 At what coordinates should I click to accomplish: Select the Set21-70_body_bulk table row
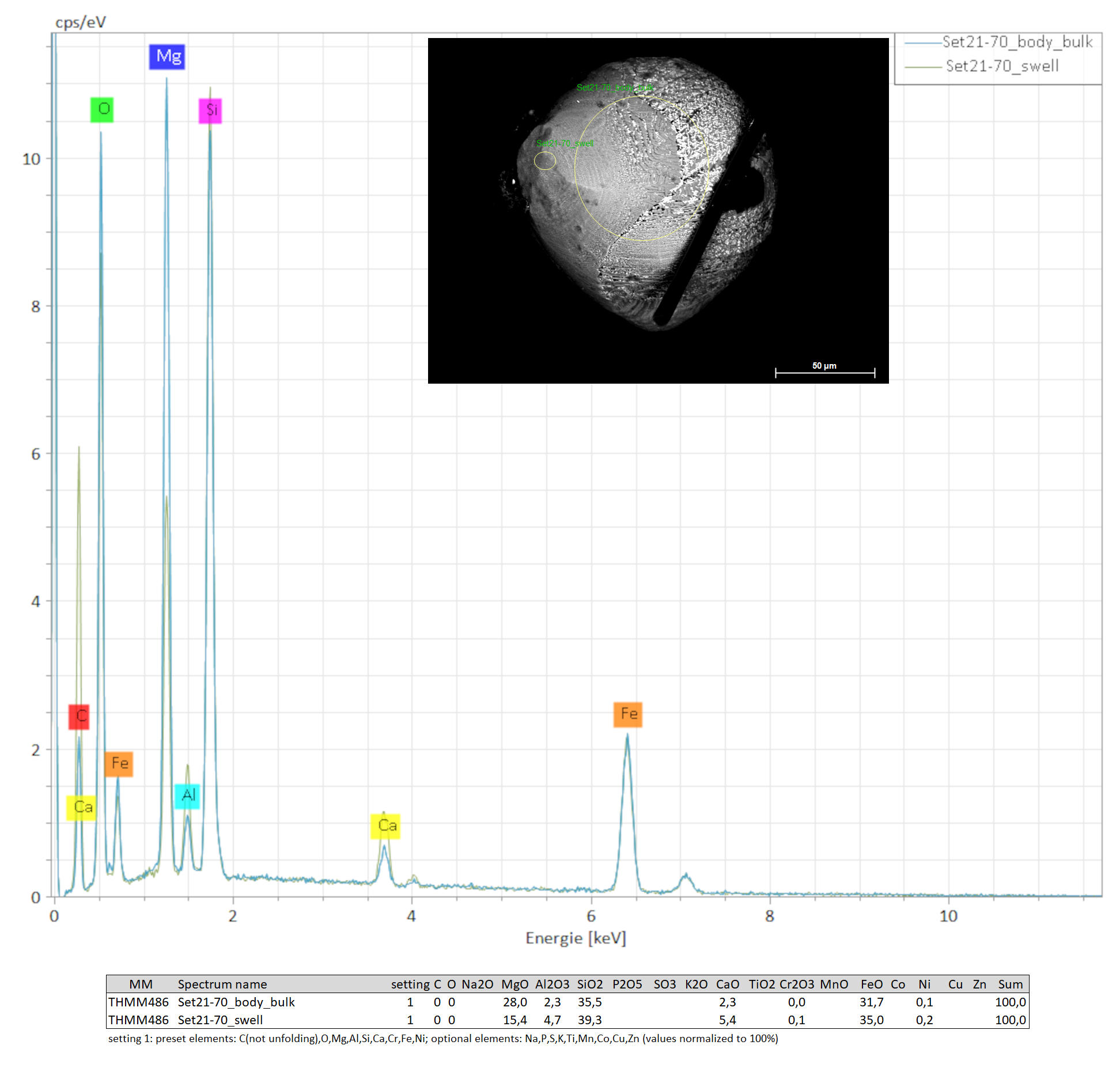coord(236,1002)
